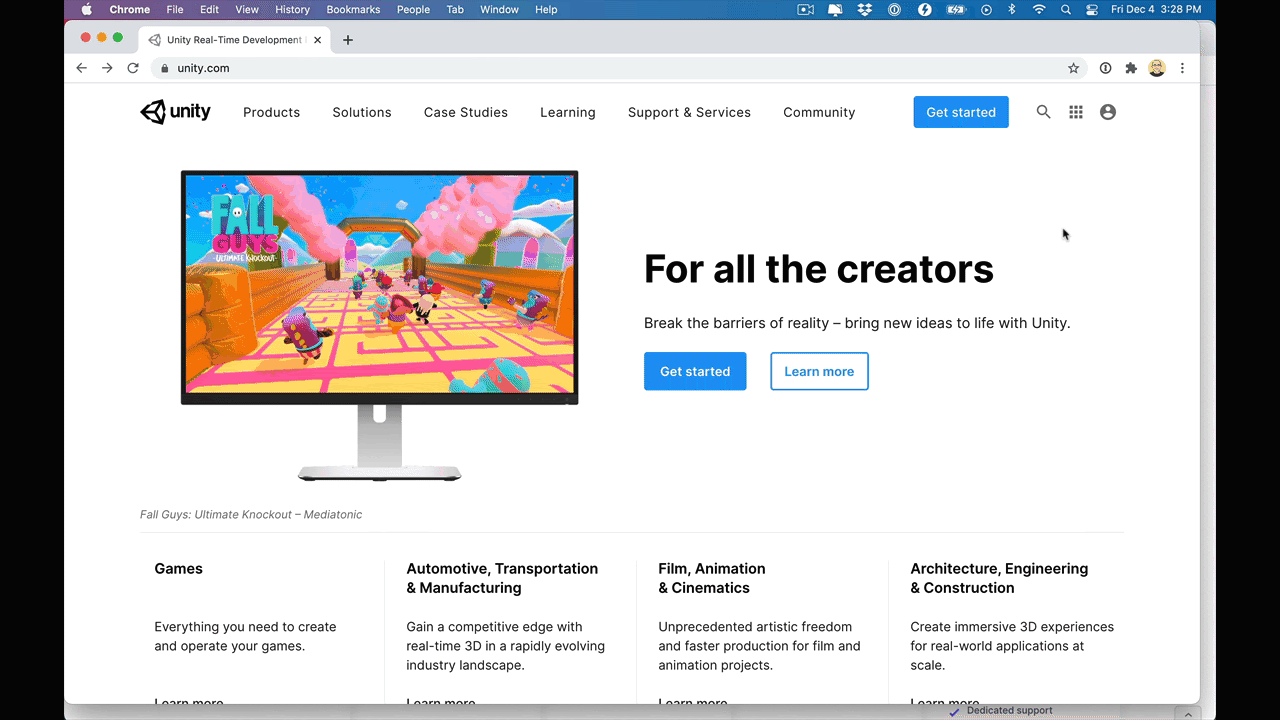Image resolution: width=1280 pixels, height=720 pixels.
Task: Go back with the browser back arrow
Action: [x=82, y=68]
